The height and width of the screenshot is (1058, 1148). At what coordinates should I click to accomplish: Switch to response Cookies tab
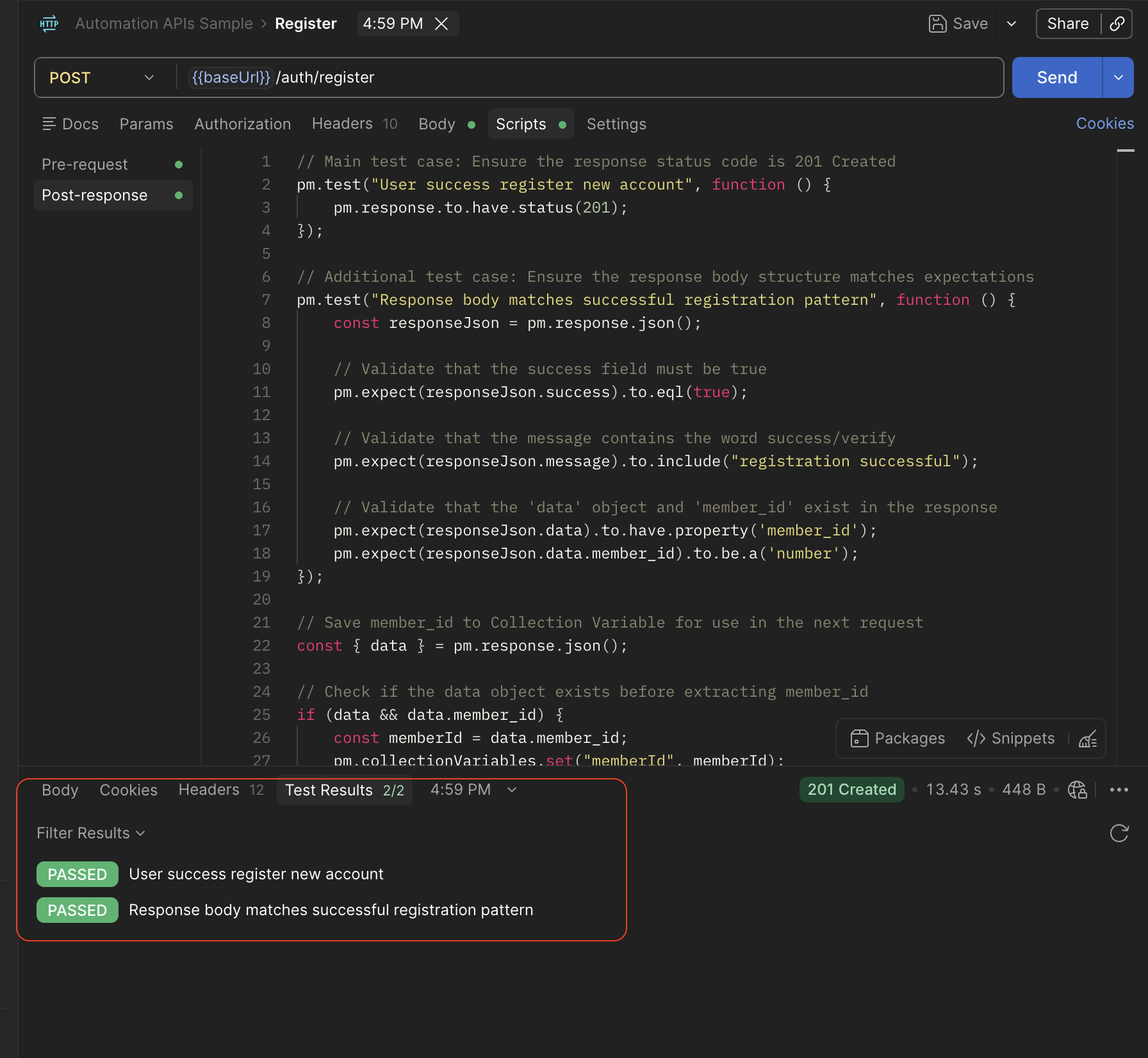(x=128, y=790)
